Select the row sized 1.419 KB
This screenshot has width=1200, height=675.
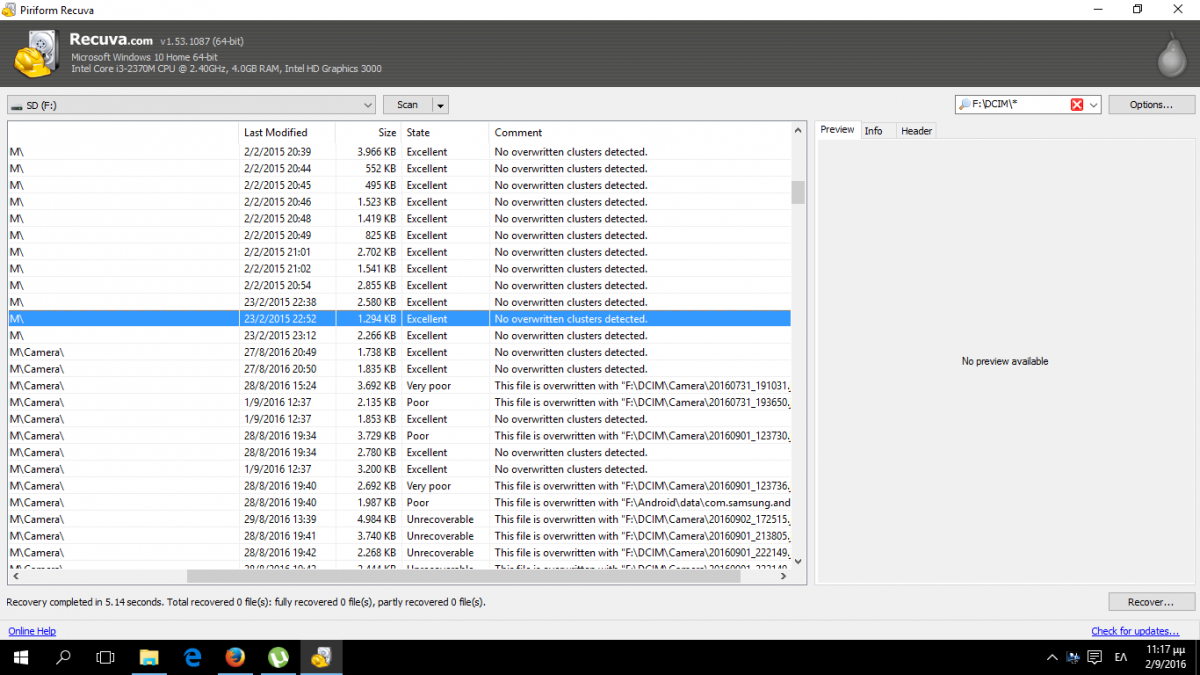tap(399, 219)
